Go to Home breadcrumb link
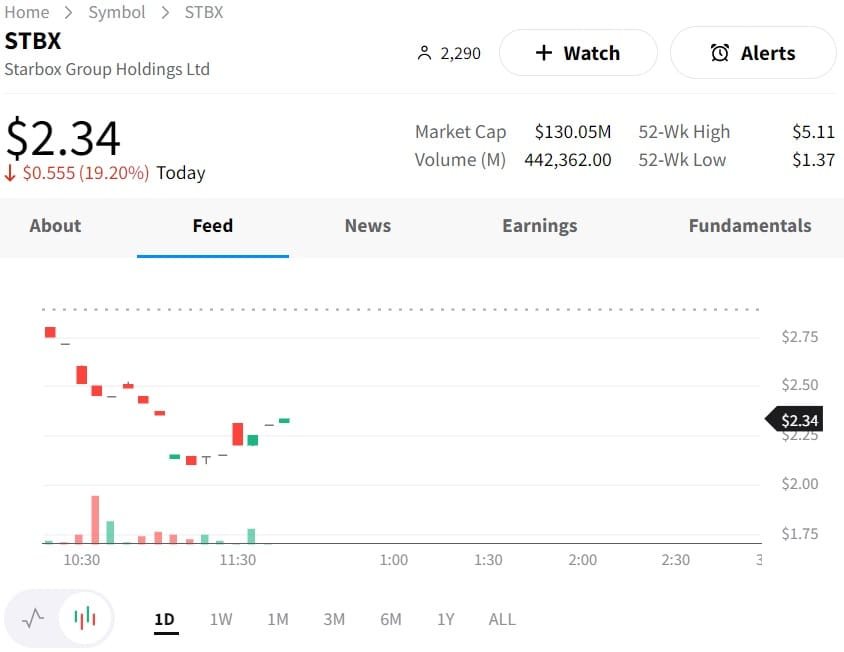Viewport: 844px width, 652px height. click(27, 12)
